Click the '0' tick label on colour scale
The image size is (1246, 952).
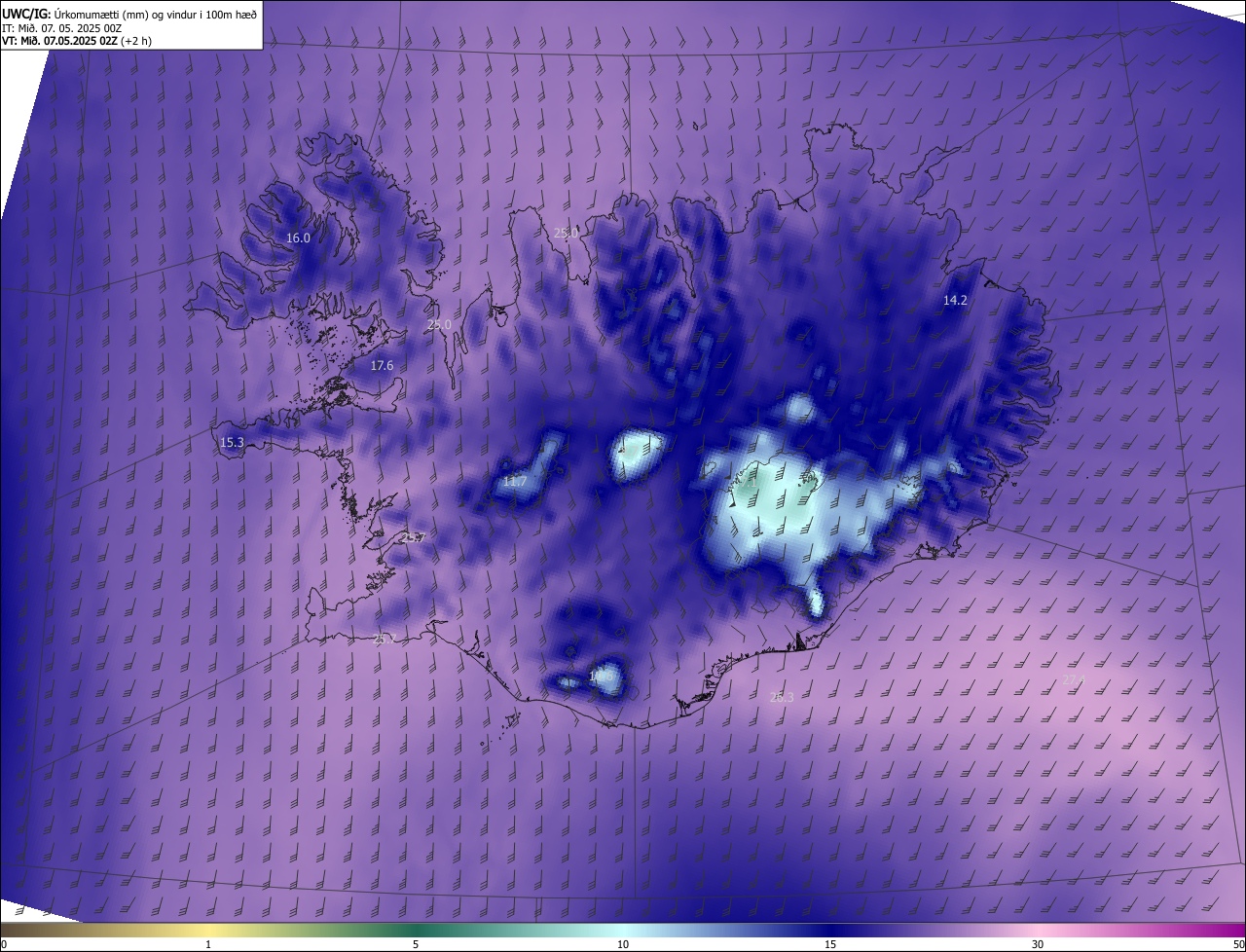pos(4,945)
